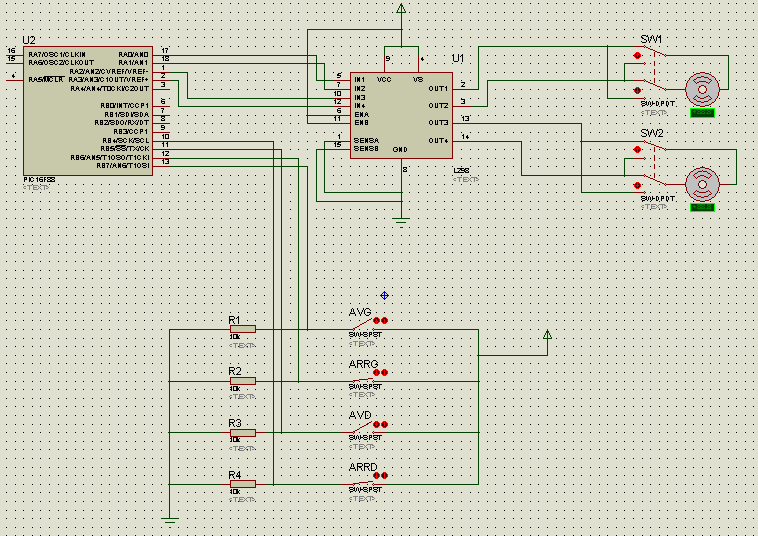
Task: Click the 'VS' pin label on L298
Action: pos(418,79)
